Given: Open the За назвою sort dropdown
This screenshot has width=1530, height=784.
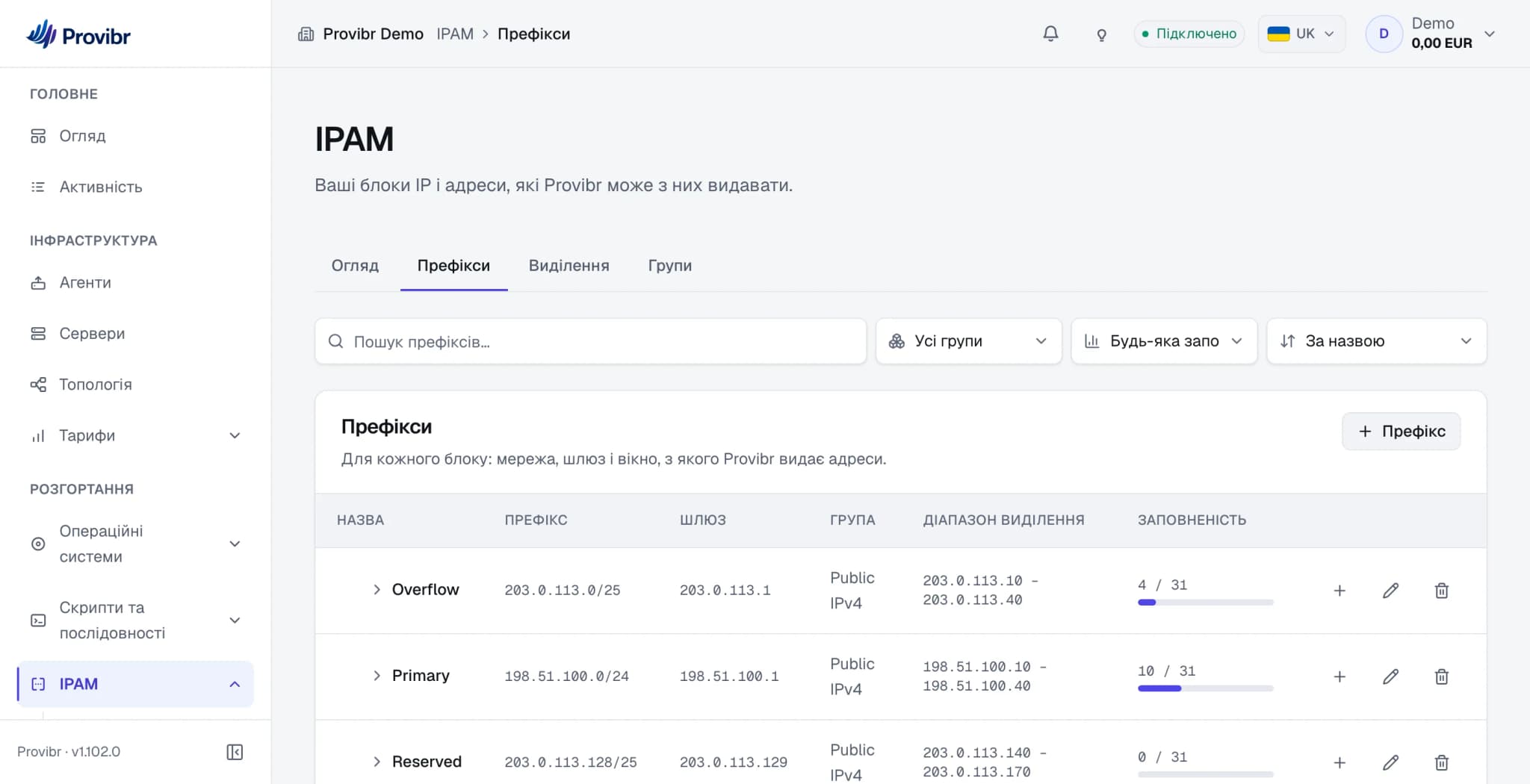Looking at the screenshot, I should point(1377,341).
